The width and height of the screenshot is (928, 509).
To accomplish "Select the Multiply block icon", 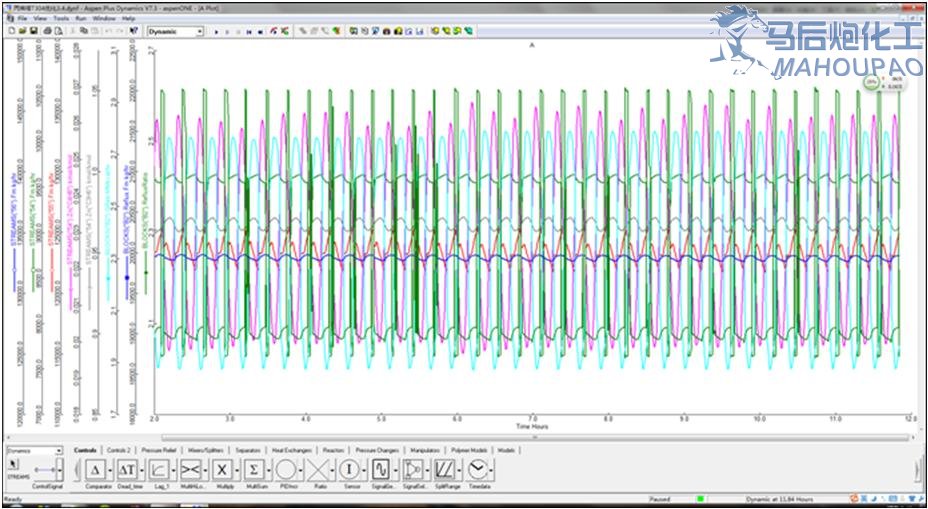I will tap(222, 469).
